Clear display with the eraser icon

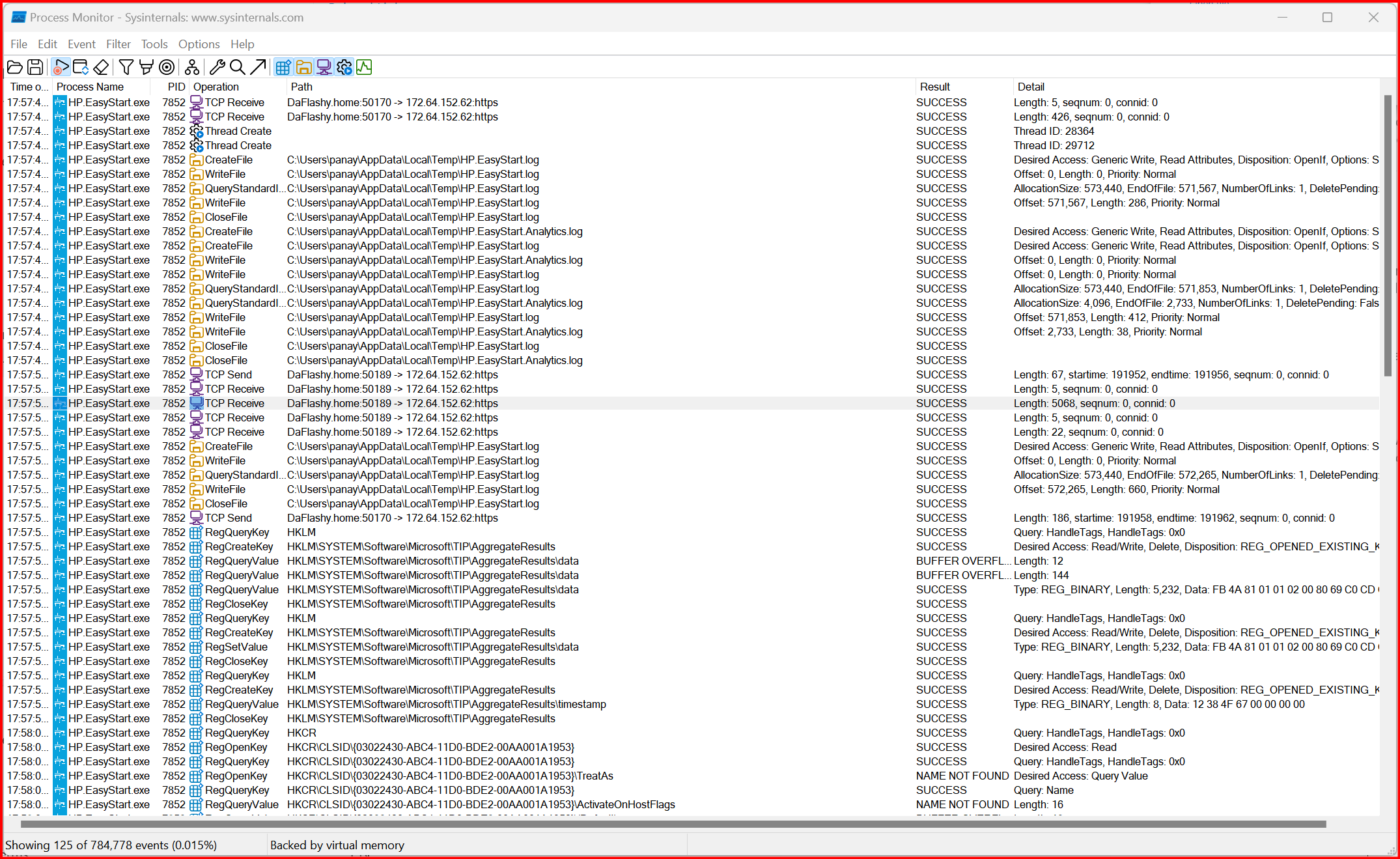click(x=101, y=67)
